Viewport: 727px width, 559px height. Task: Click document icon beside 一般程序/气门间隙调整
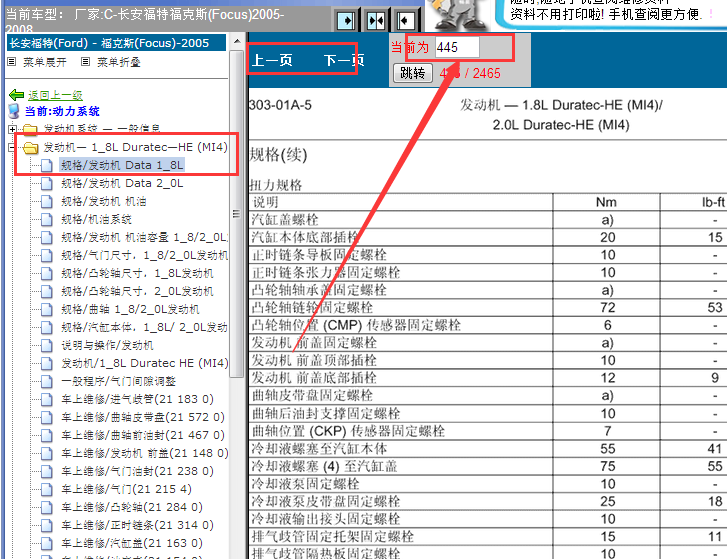point(46,381)
